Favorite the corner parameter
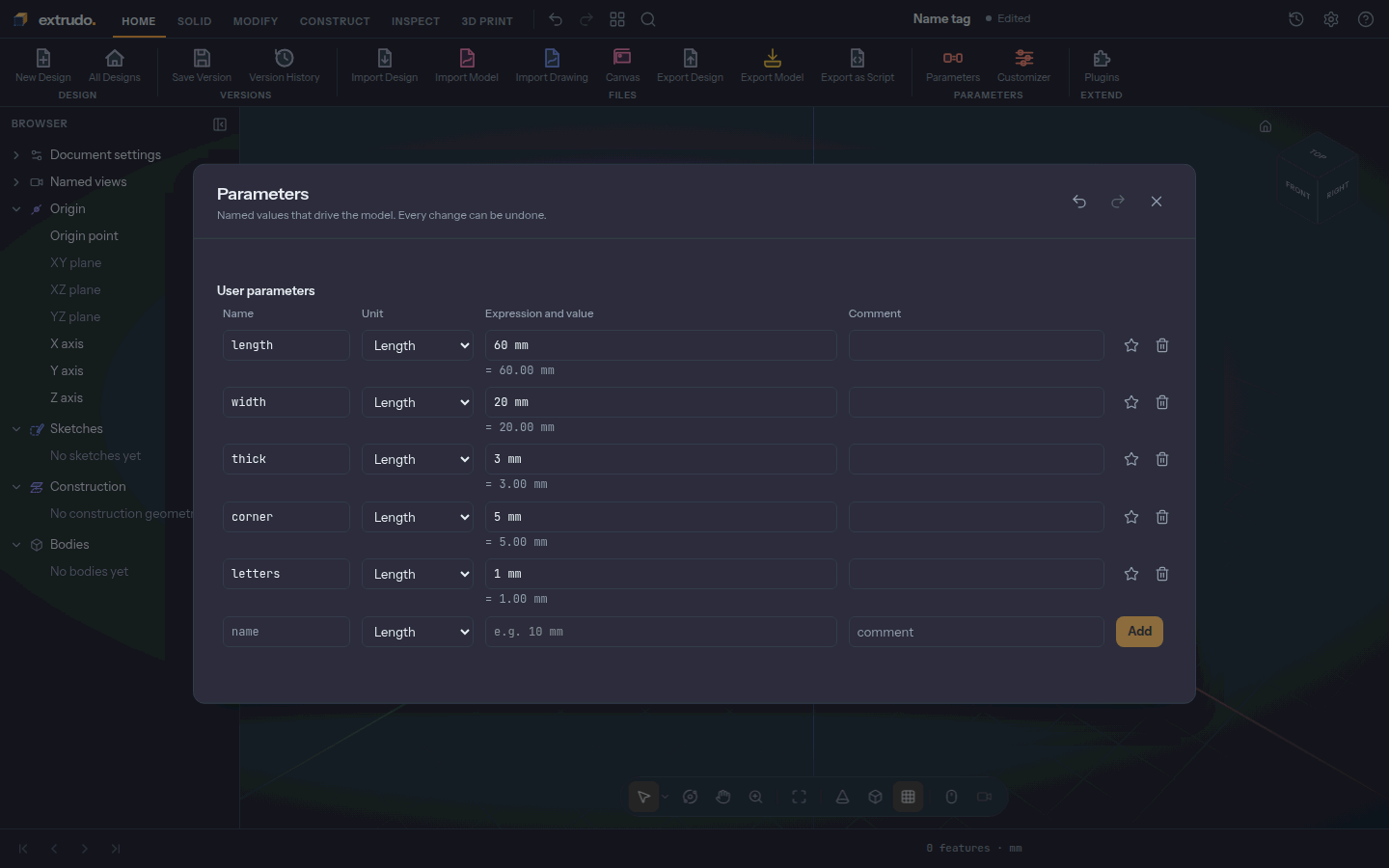This screenshot has width=1389, height=868. [x=1131, y=517]
